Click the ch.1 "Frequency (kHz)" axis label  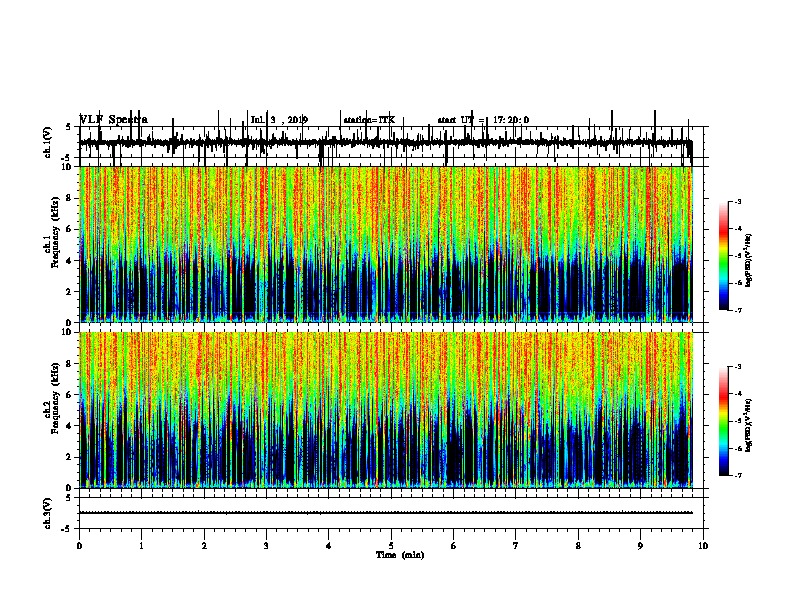pyautogui.click(x=55, y=233)
